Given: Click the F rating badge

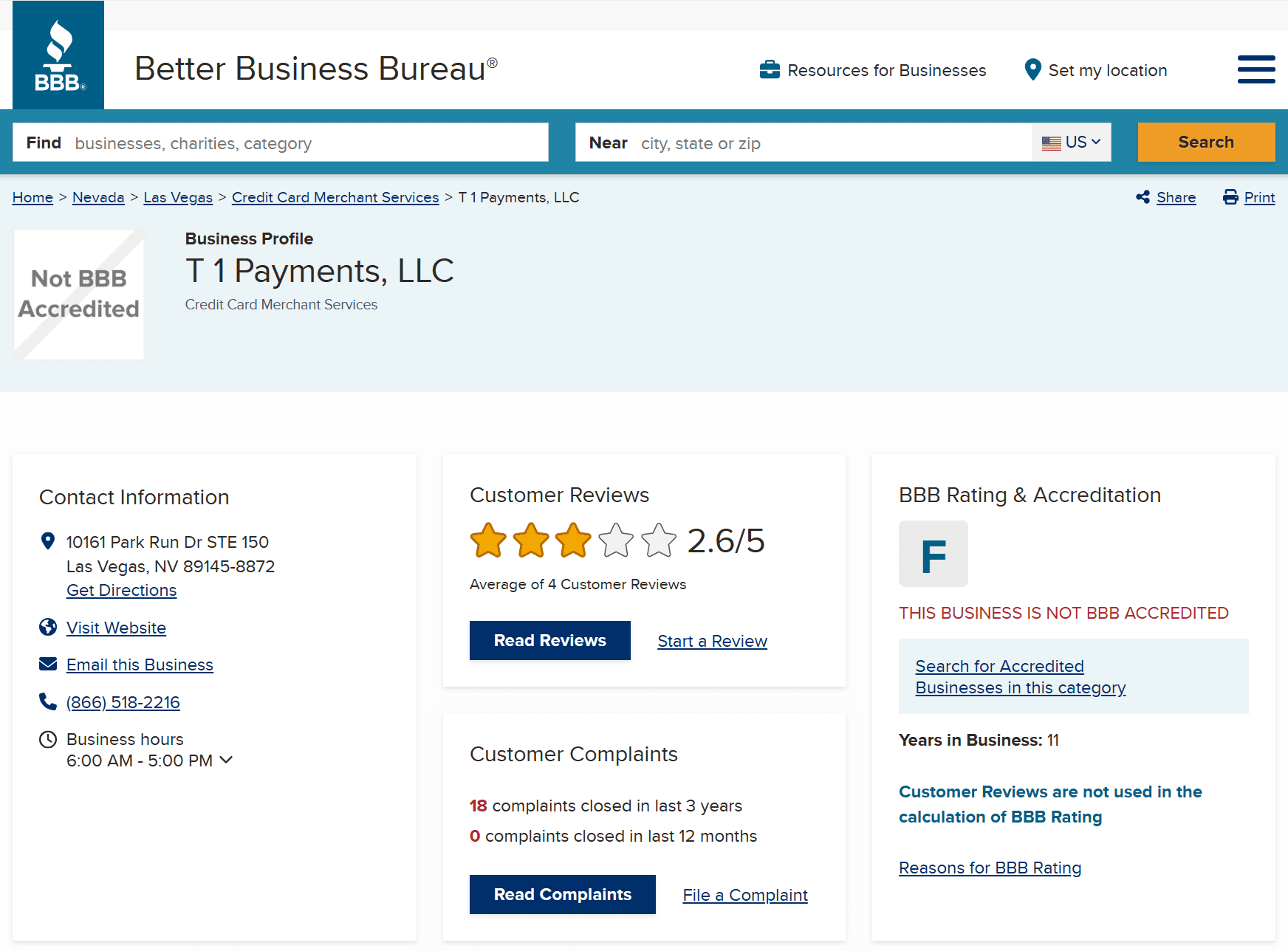Looking at the screenshot, I should point(933,554).
